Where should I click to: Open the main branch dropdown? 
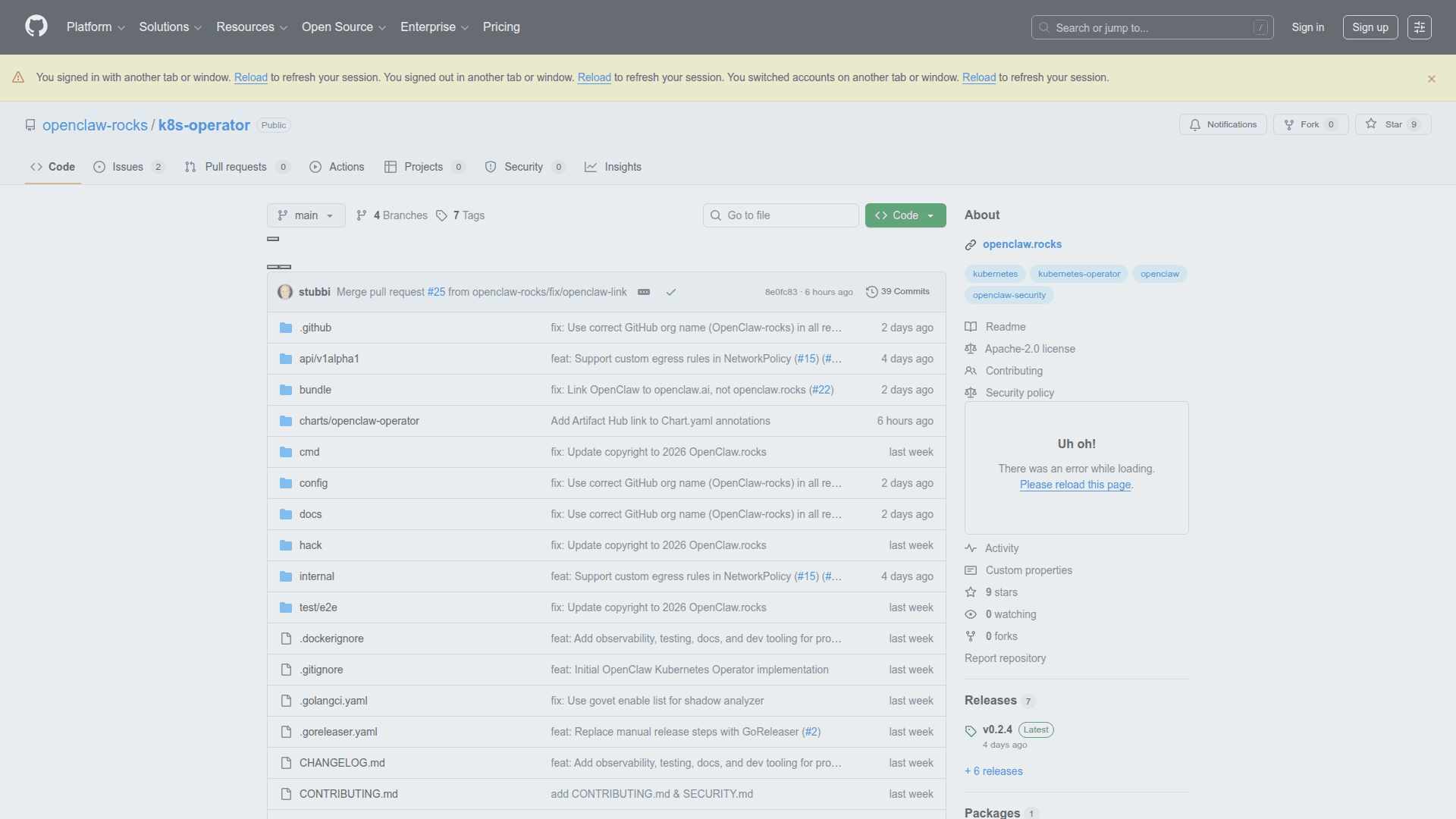(x=306, y=215)
